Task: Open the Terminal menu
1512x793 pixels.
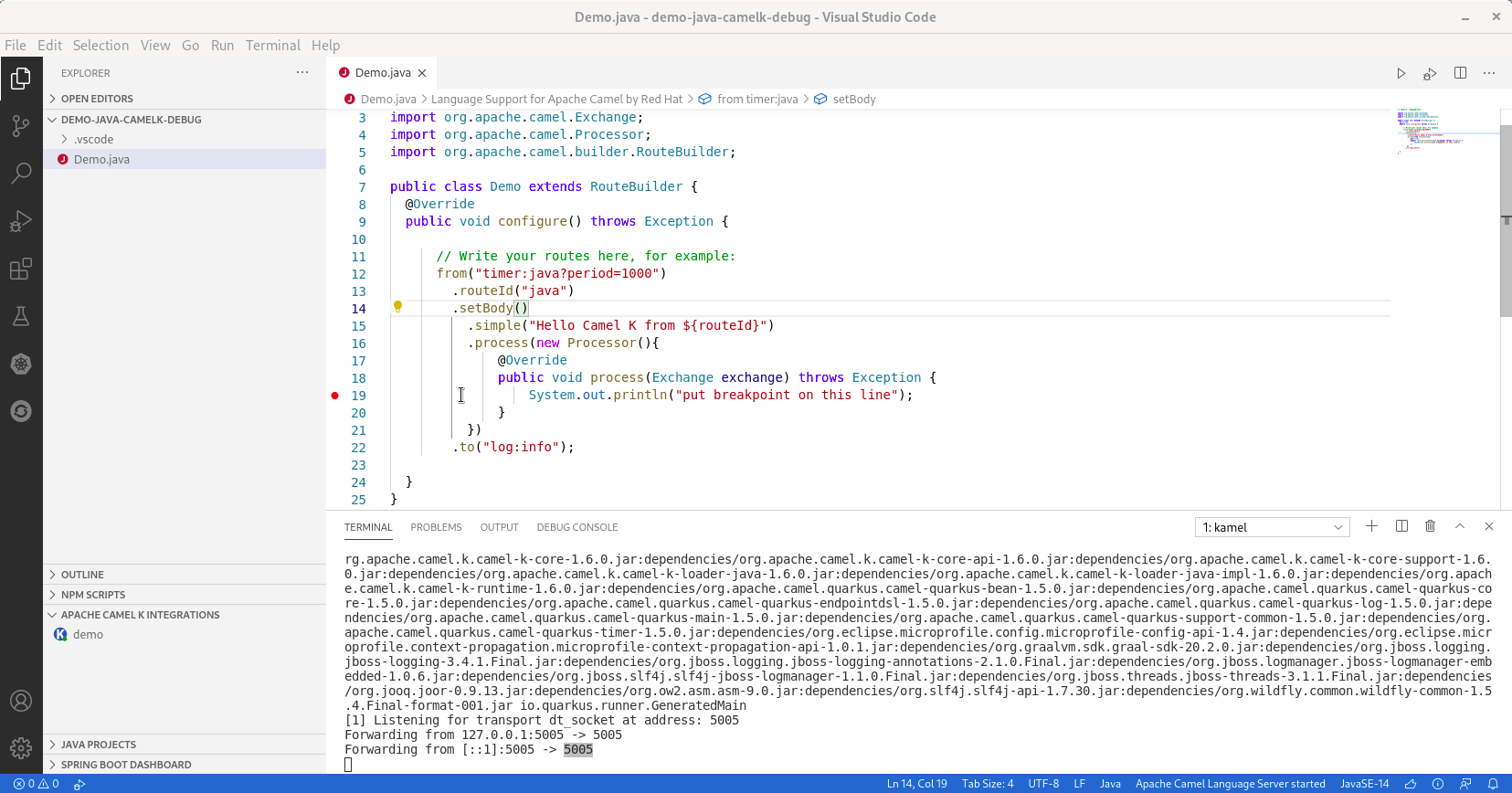Action: [272, 46]
